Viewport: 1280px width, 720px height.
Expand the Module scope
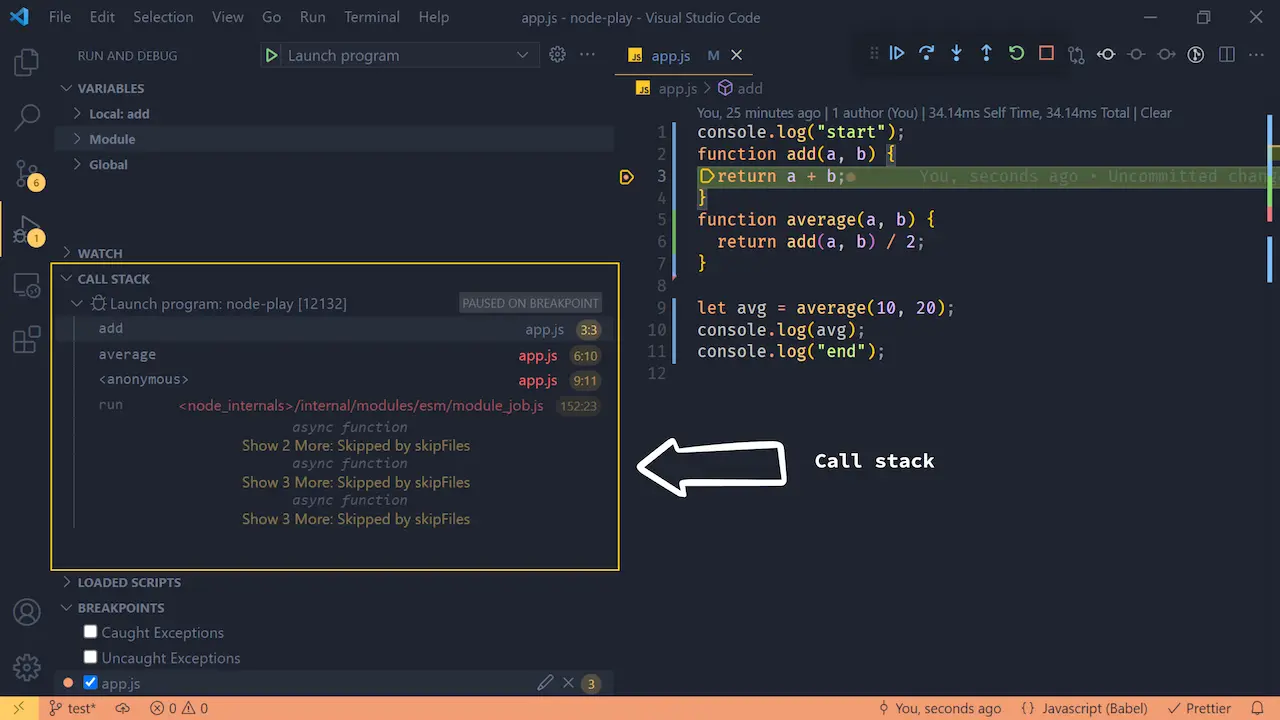(112, 139)
